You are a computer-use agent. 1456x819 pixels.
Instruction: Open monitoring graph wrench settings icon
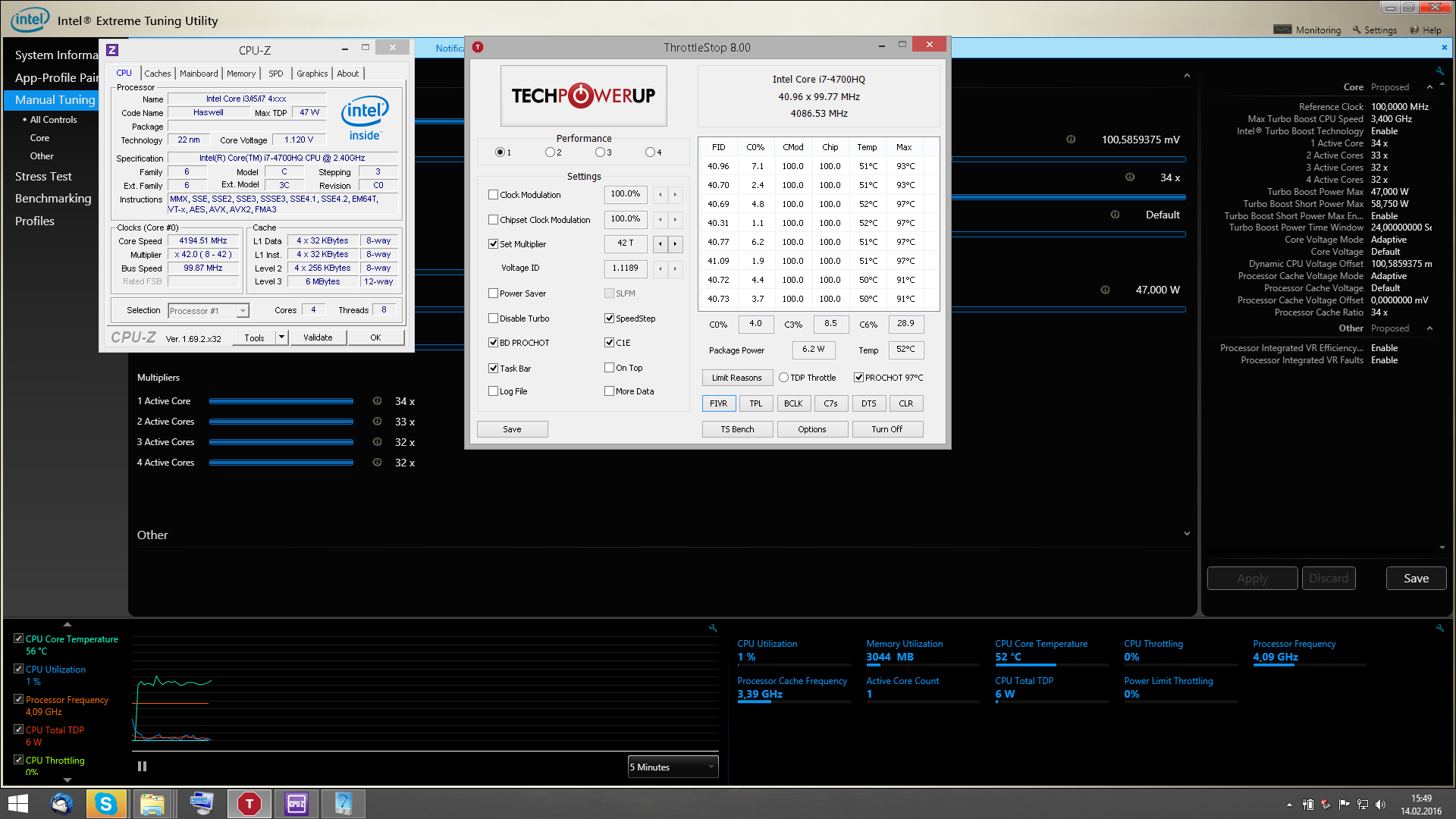(x=713, y=628)
